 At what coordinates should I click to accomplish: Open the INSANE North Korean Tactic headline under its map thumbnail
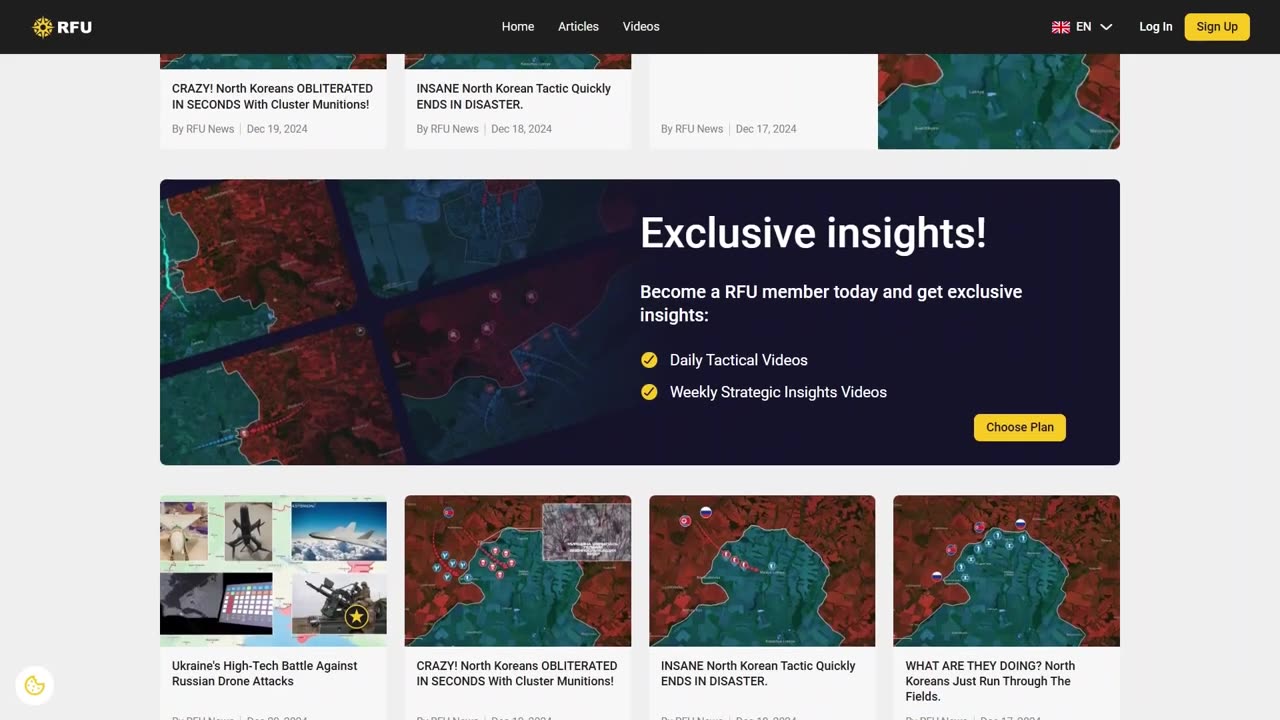[x=758, y=673]
